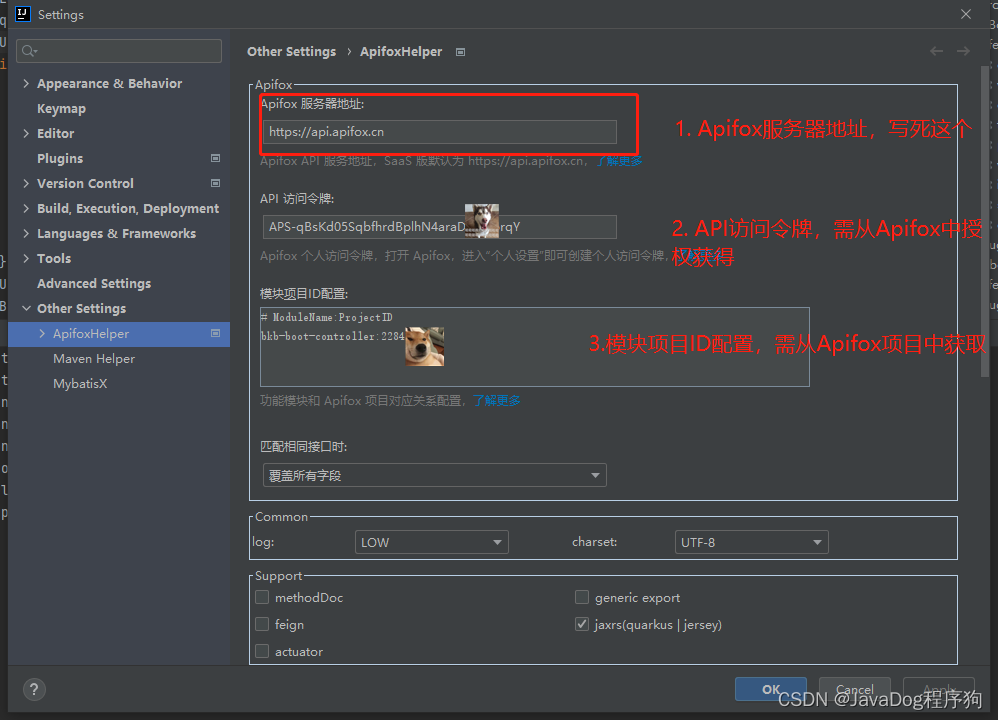998x720 pixels.
Task: Open 了解更多 link under server address
Action: coord(619,161)
